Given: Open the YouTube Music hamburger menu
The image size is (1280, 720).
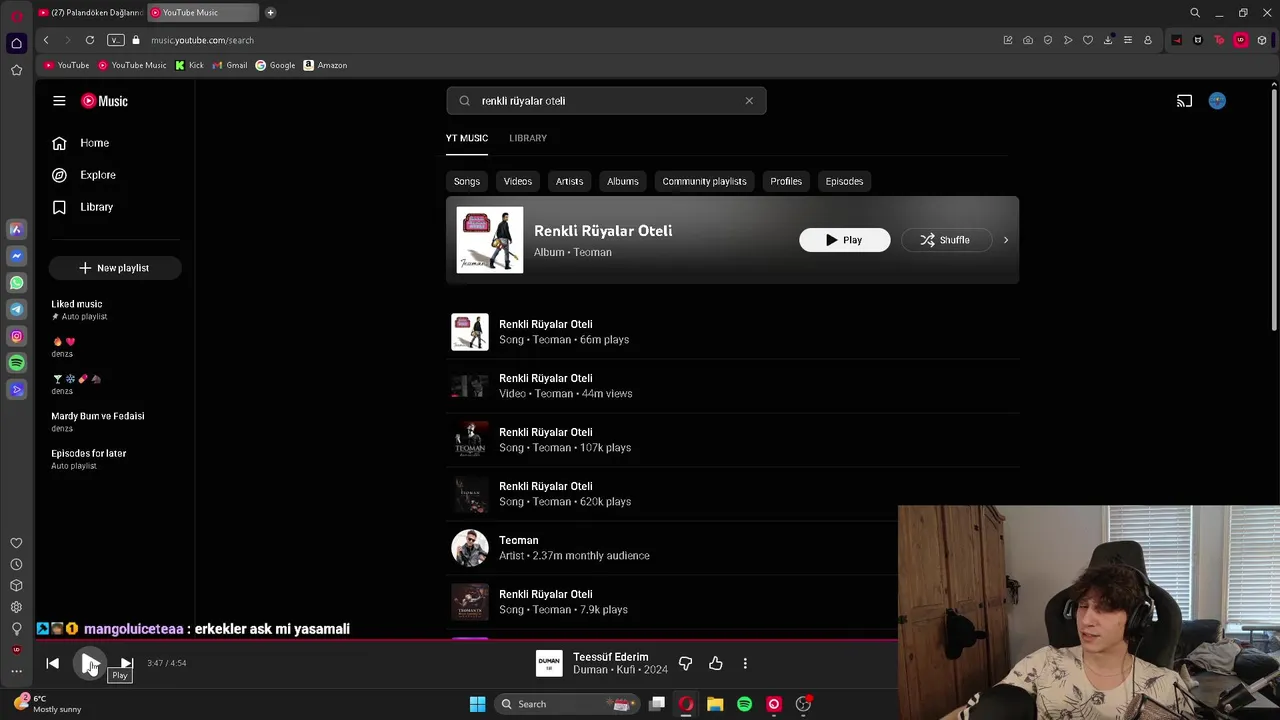Looking at the screenshot, I should tap(59, 101).
